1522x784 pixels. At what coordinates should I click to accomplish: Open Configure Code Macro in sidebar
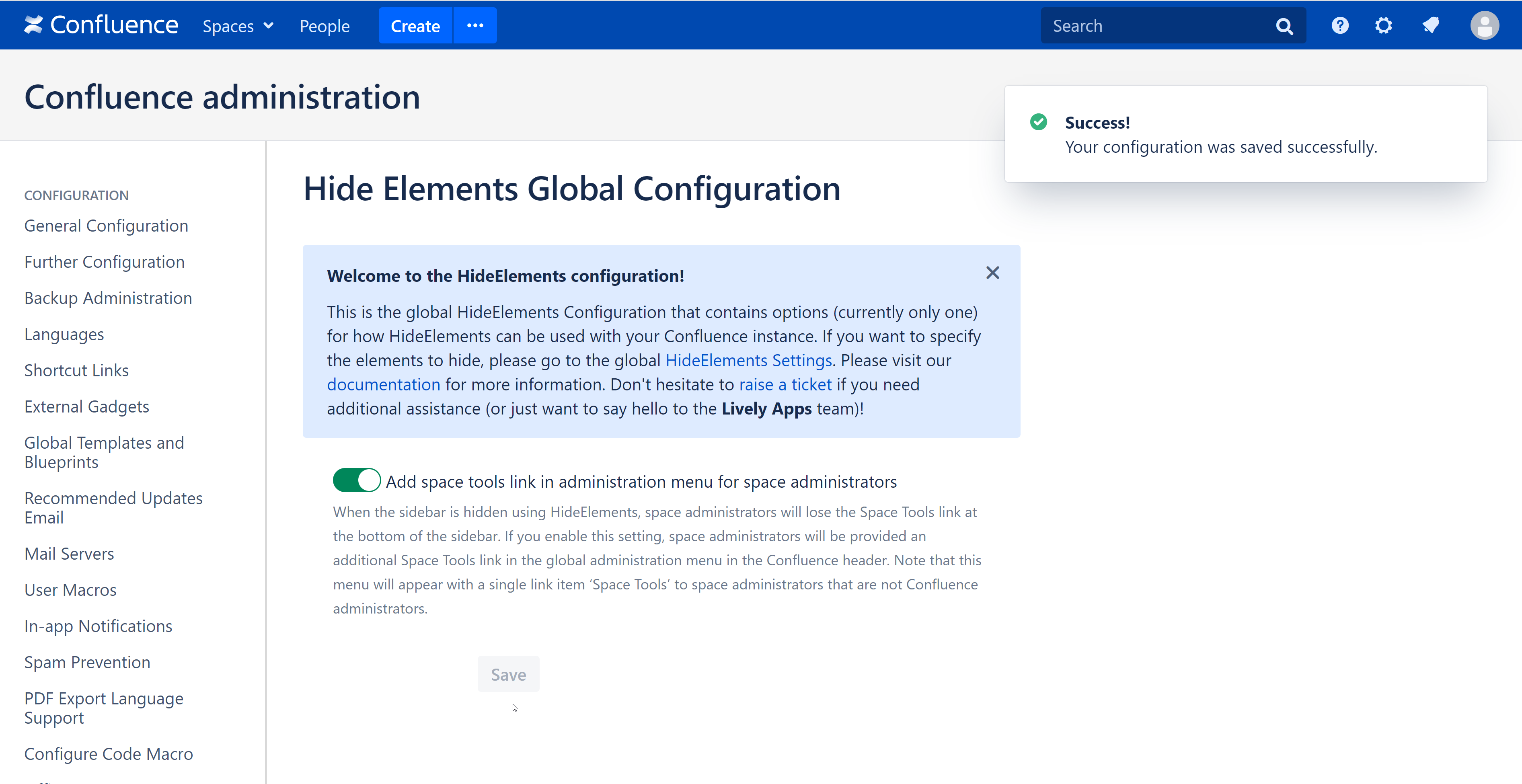(x=109, y=754)
